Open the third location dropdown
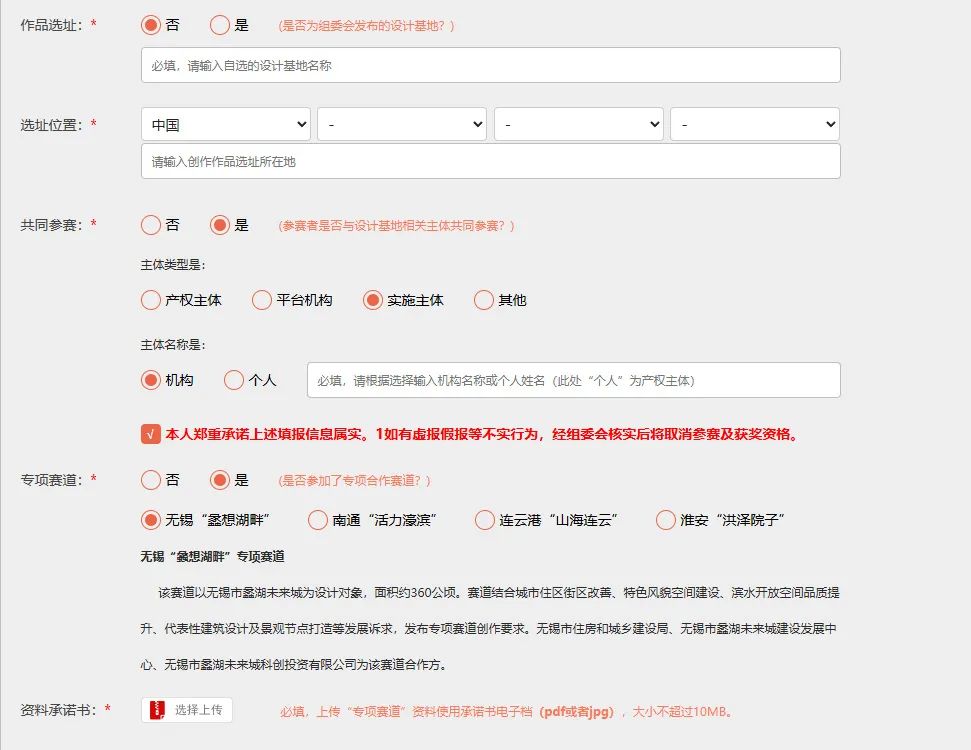The image size is (971, 750). coord(579,124)
